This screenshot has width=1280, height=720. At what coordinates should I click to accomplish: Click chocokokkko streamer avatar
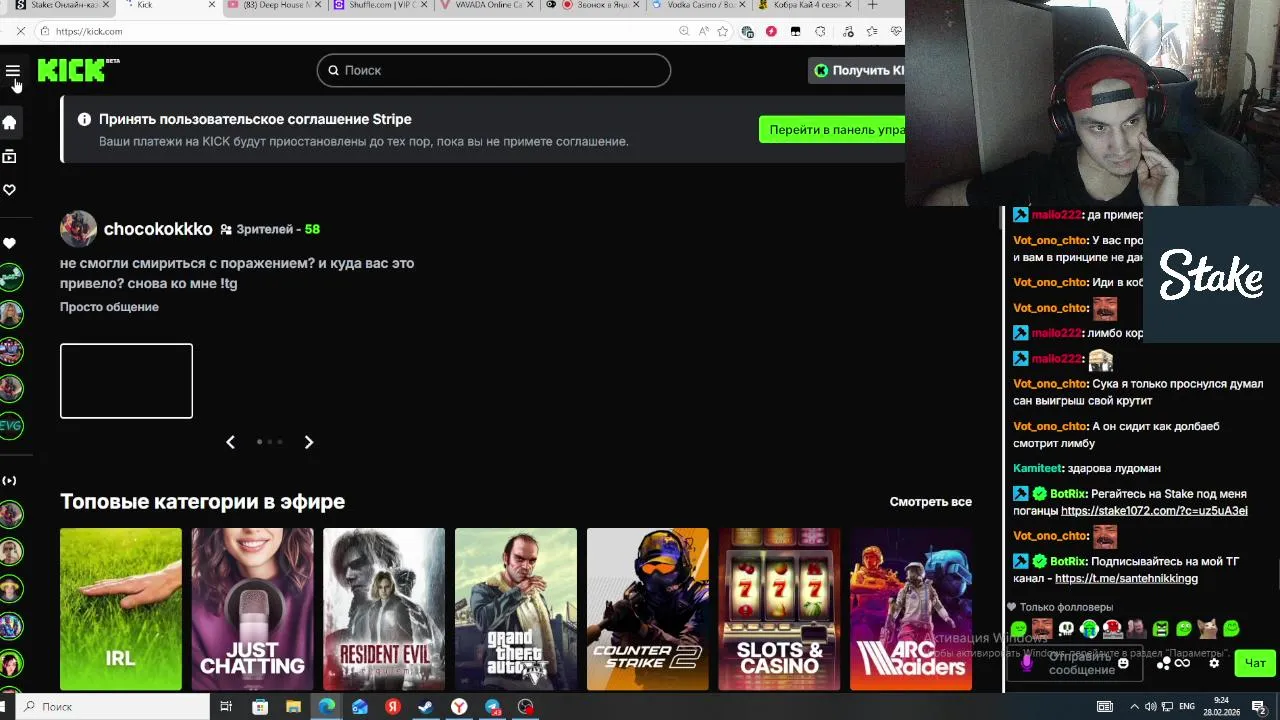coord(78,229)
